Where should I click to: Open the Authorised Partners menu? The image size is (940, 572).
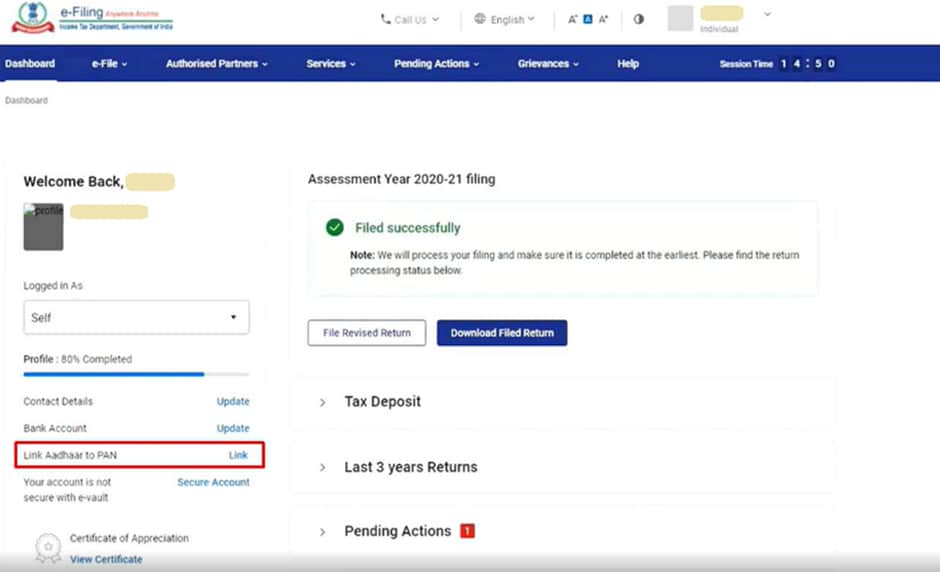point(216,64)
